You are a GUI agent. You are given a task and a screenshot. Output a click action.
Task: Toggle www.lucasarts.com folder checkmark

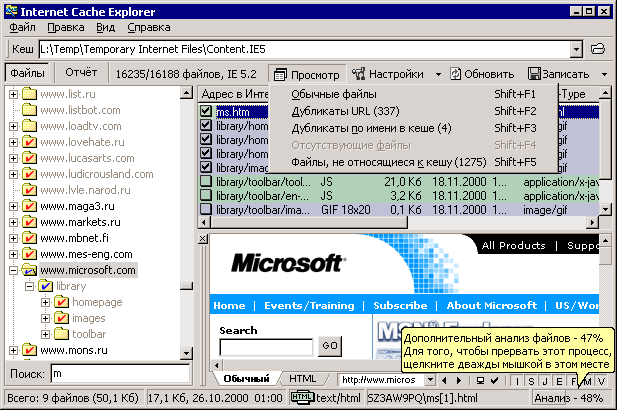pyautogui.click(x=30, y=158)
